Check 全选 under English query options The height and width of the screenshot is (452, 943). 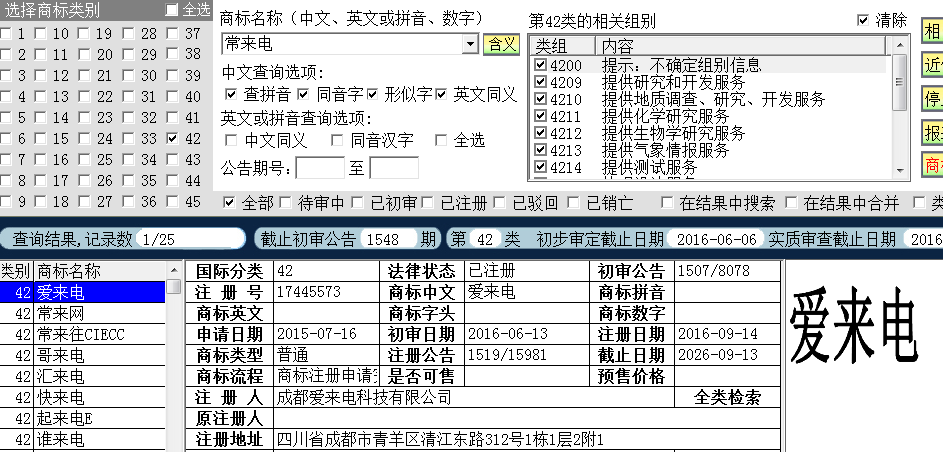click(x=441, y=141)
